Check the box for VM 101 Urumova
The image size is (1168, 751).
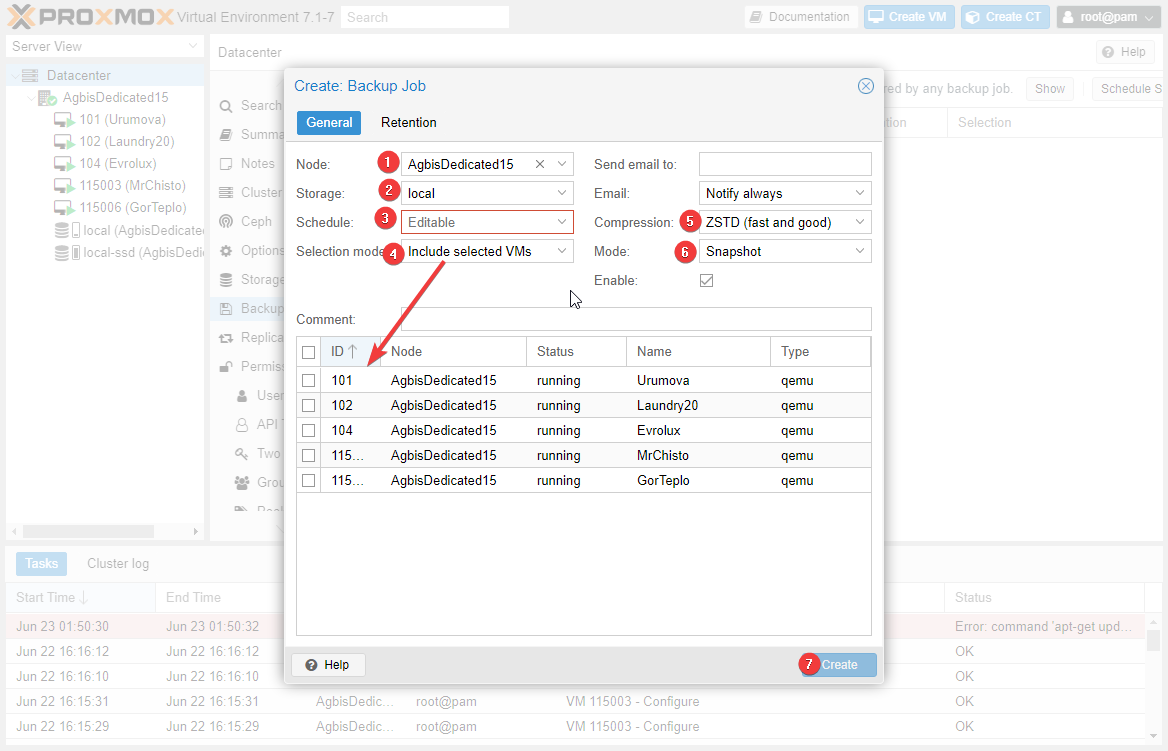[x=308, y=381]
